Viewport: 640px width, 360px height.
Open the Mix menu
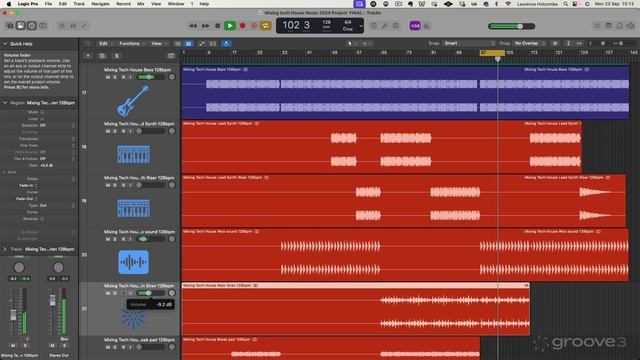pyautogui.click(x=140, y=4)
